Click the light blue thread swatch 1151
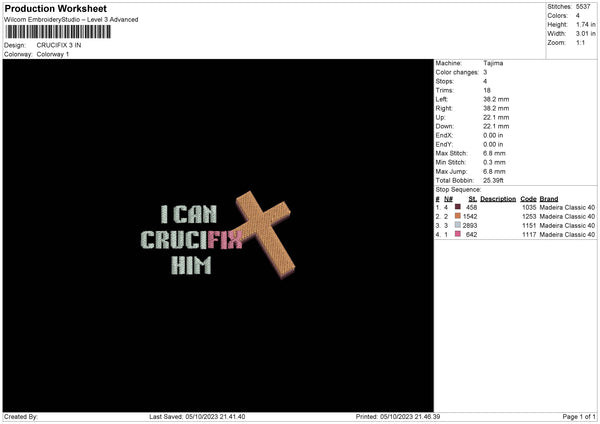600x424 pixels. tap(457, 225)
